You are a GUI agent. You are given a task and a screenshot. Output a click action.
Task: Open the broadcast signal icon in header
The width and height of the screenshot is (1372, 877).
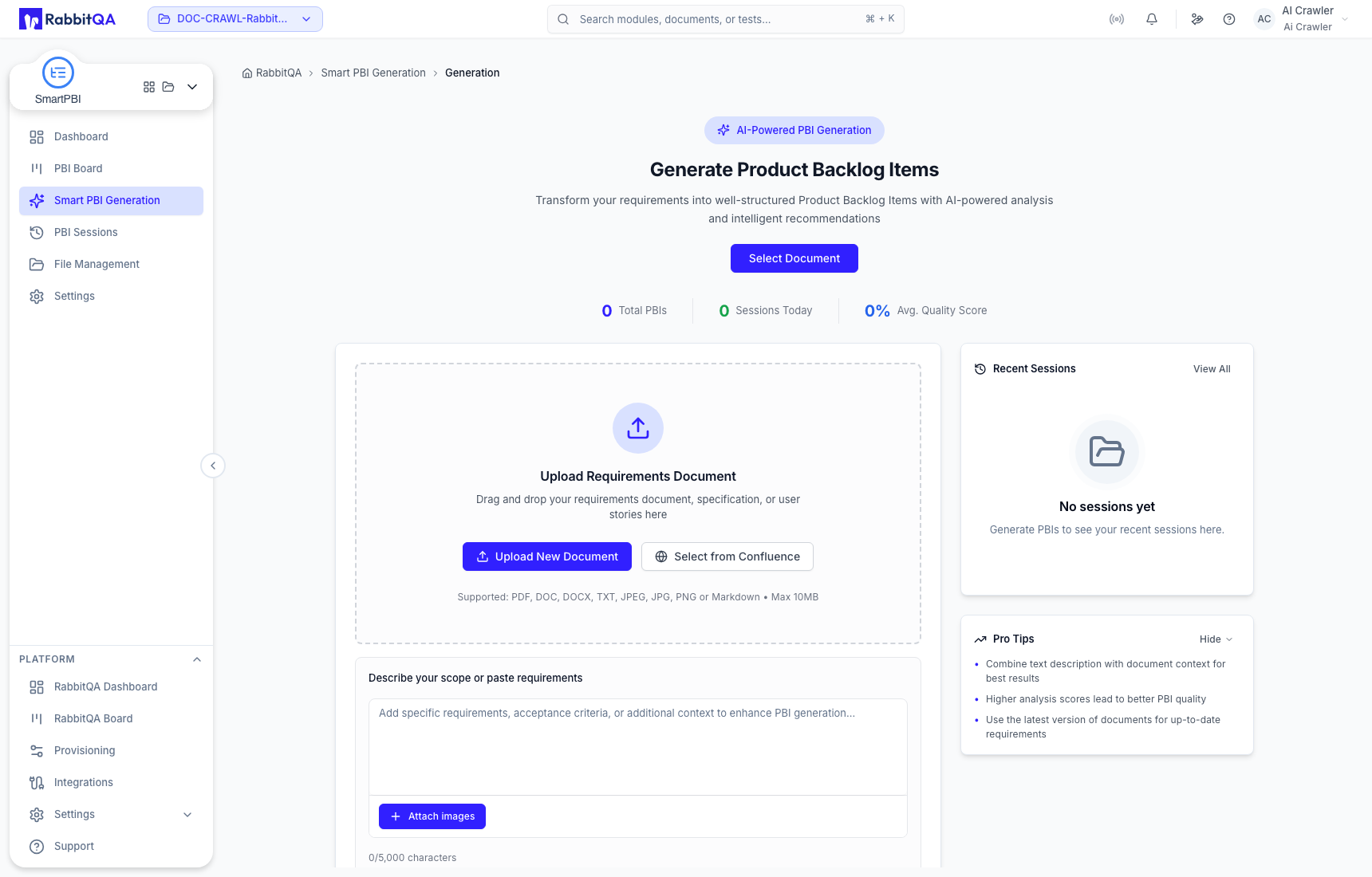[1117, 19]
